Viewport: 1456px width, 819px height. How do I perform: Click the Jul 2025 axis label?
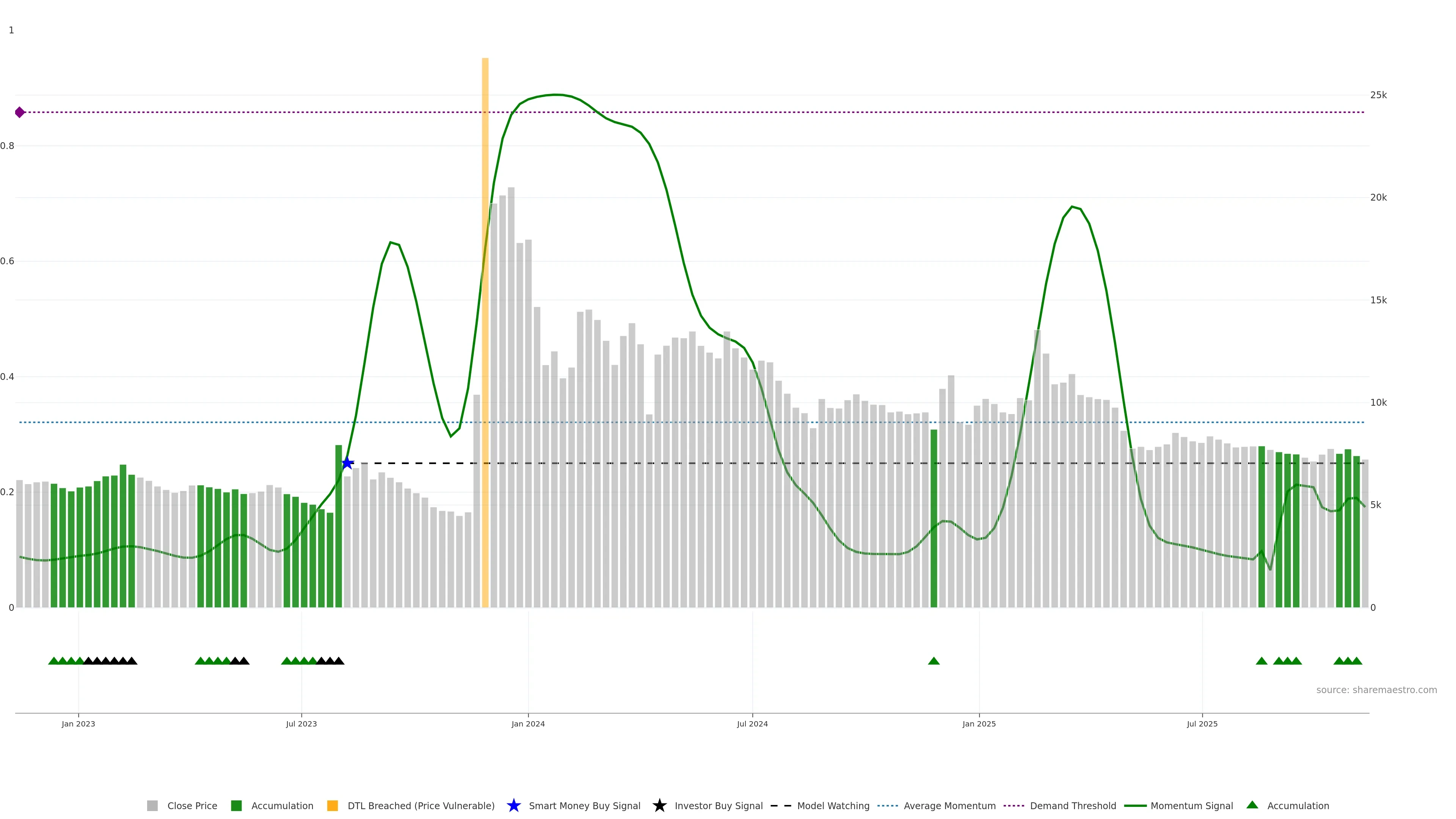click(1202, 723)
